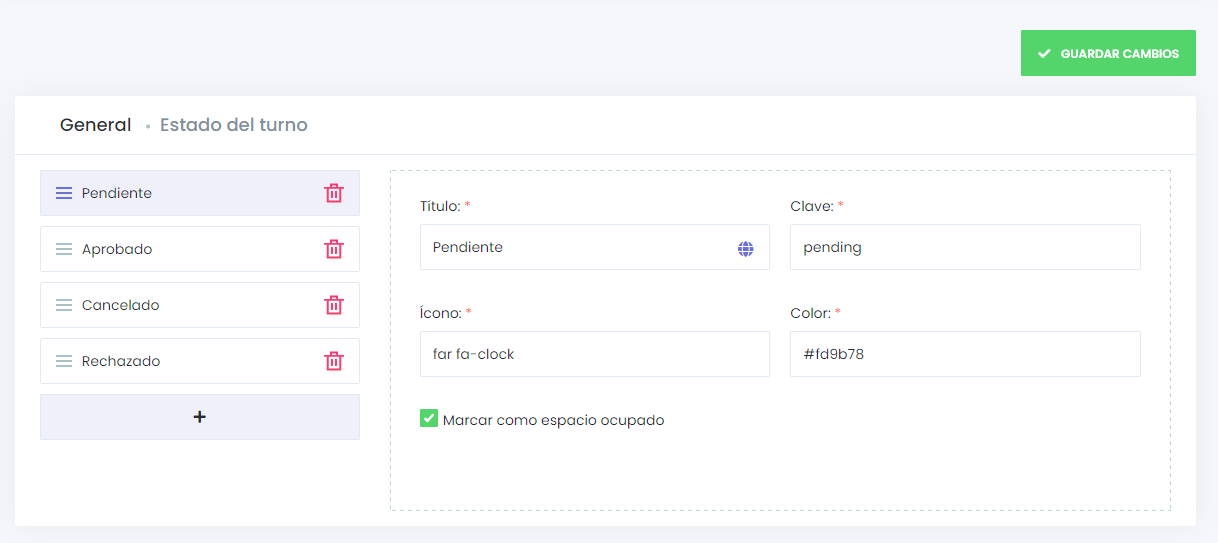Click into the Ícono text field
Viewport: 1218px width, 543px height.
click(594, 354)
